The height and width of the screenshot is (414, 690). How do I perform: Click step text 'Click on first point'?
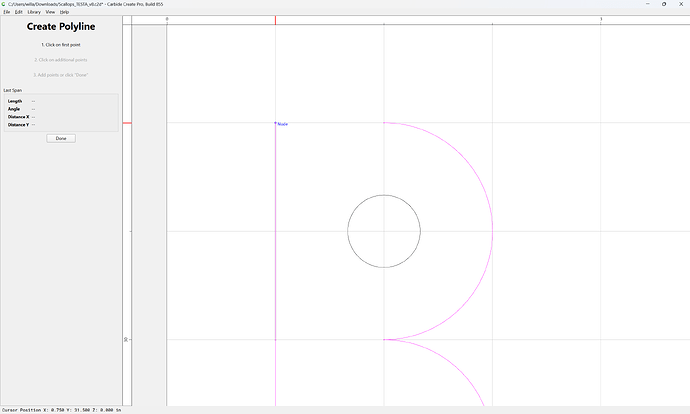click(x=61, y=45)
